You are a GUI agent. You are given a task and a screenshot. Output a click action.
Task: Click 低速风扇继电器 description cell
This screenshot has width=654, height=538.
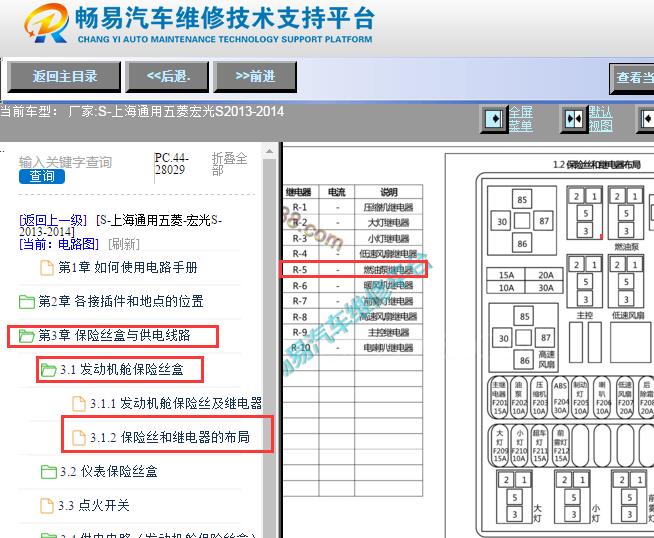(x=388, y=254)
